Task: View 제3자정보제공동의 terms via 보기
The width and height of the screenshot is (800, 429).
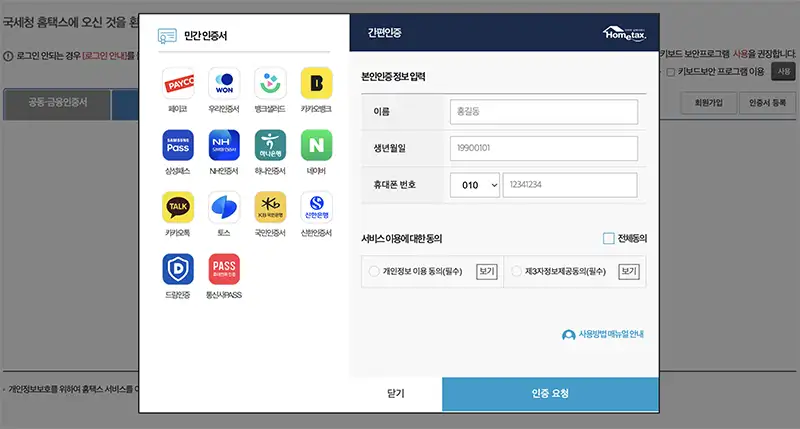Action: [629, 271]
